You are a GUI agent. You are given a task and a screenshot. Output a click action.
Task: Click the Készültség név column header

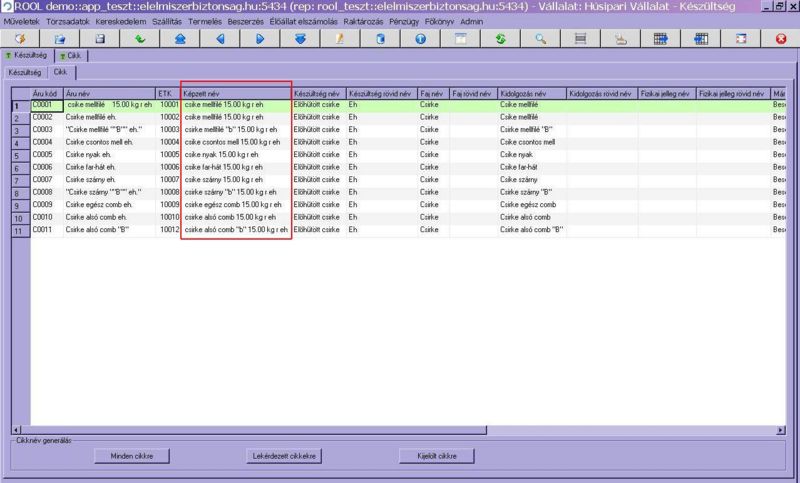click(319, 94)
